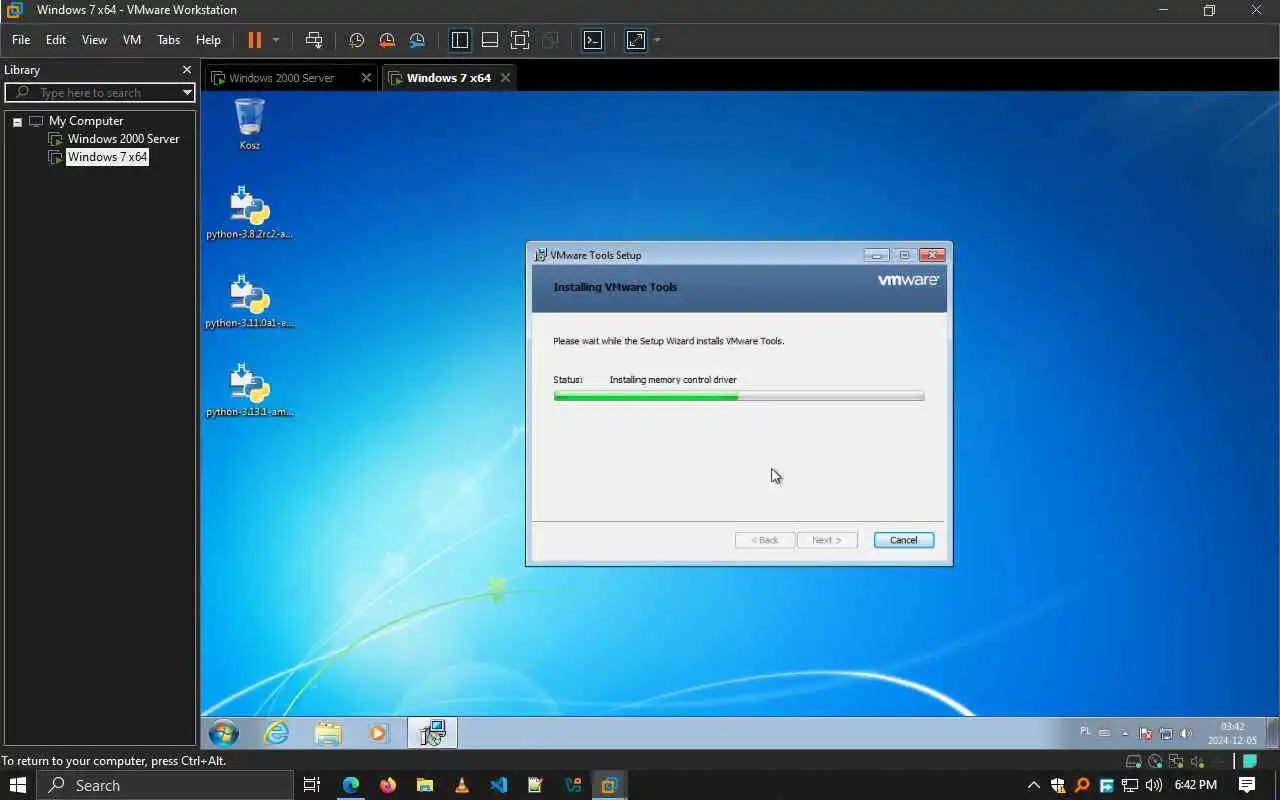Open Windows Media Player in guest taskbar
Viewport: 1280px width, 800px height.
point(378,733)
